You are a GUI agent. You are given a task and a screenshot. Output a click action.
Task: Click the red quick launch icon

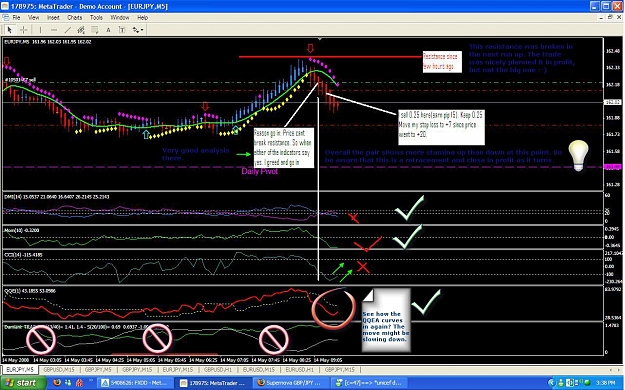(80, 383)
